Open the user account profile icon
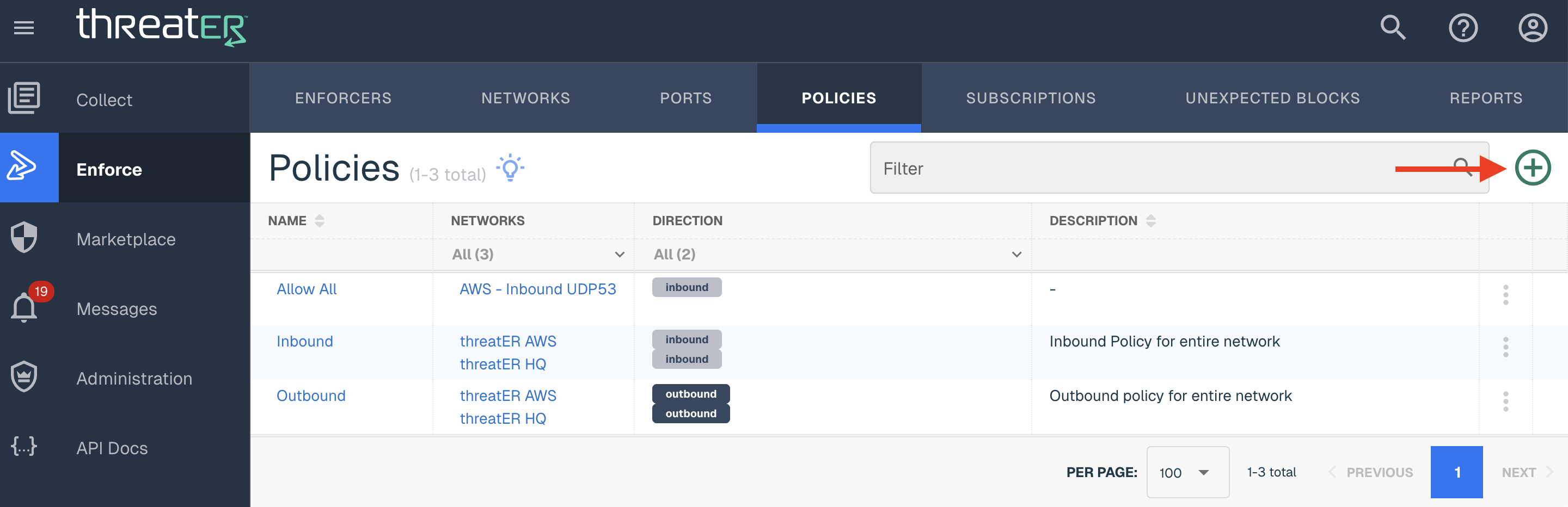 [x=1533, y=28]
